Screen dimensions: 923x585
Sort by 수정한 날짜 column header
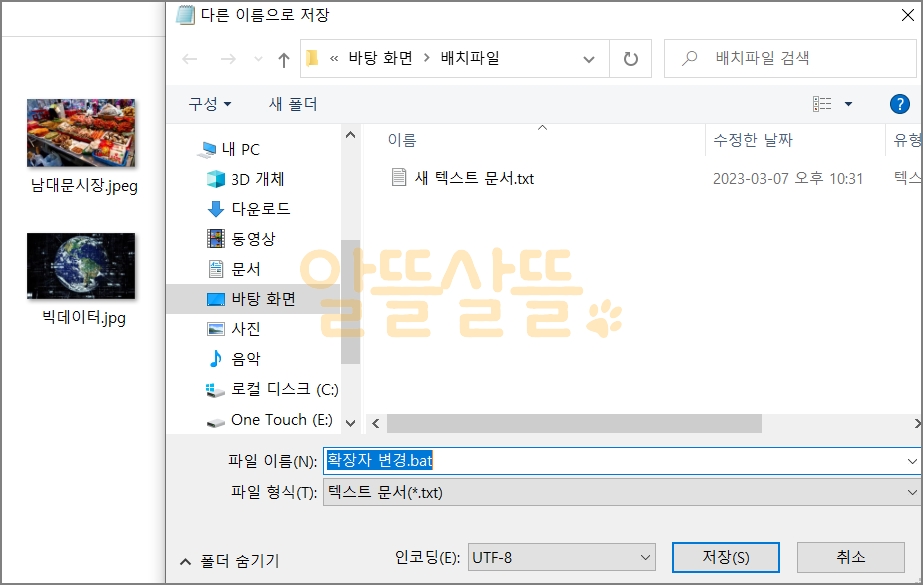pos(753,140)
